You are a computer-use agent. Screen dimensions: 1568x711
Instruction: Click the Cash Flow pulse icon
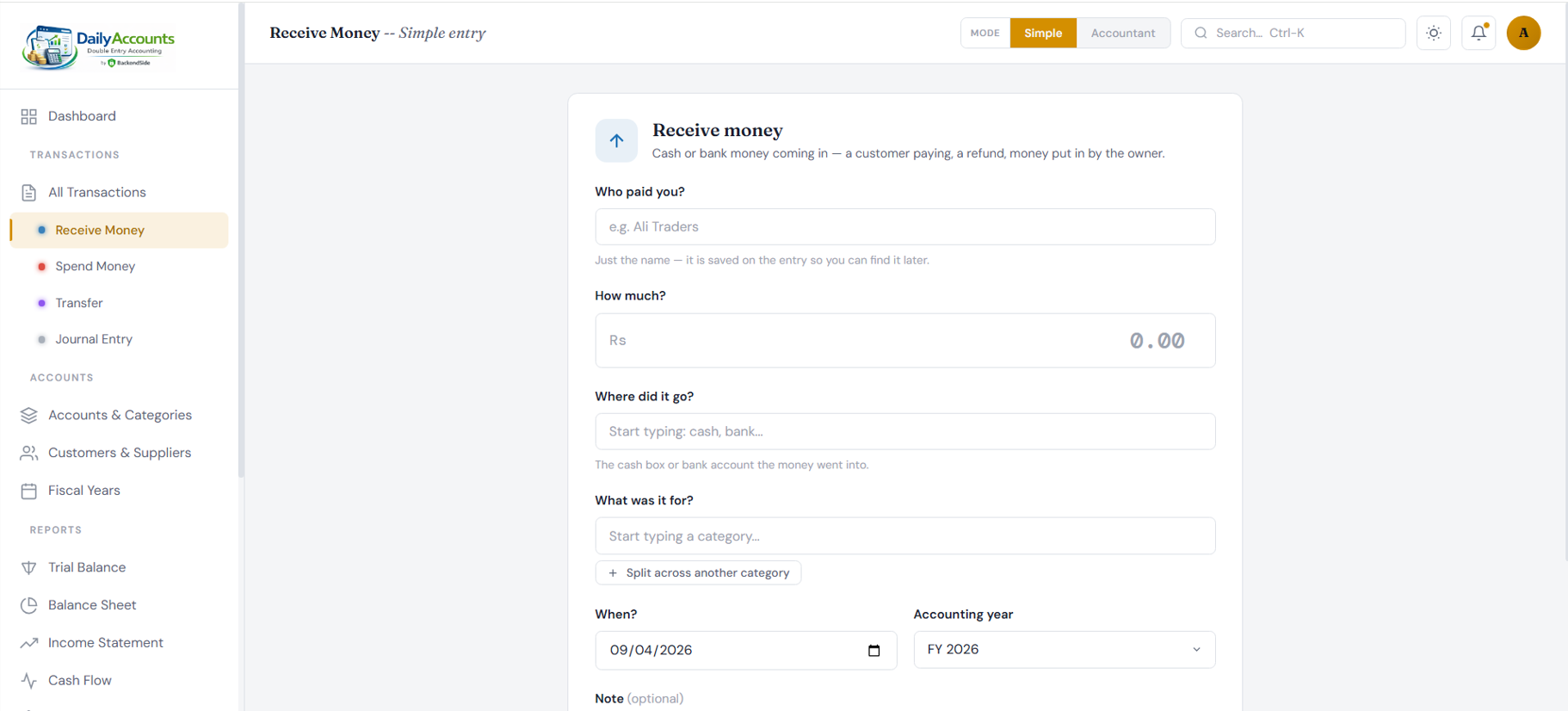coord(29,681)
